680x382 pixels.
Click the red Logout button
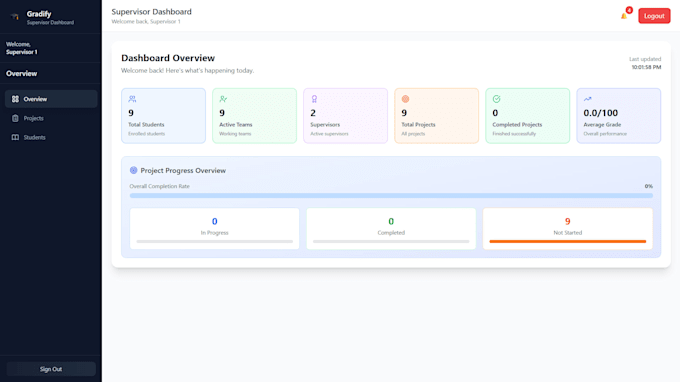(x=654, y=16)
